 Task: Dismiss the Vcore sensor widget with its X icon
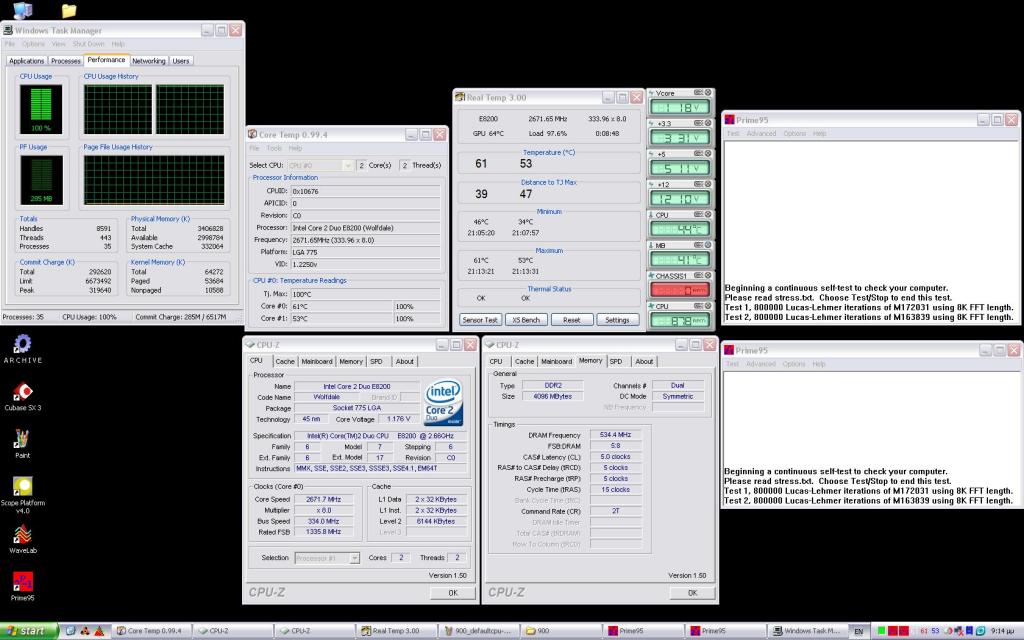[708, 93]
